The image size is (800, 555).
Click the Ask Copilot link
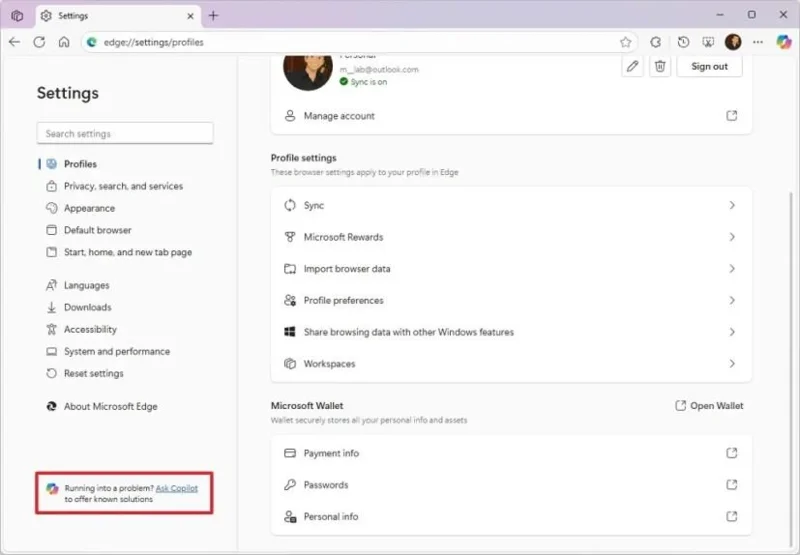point(177,488)
